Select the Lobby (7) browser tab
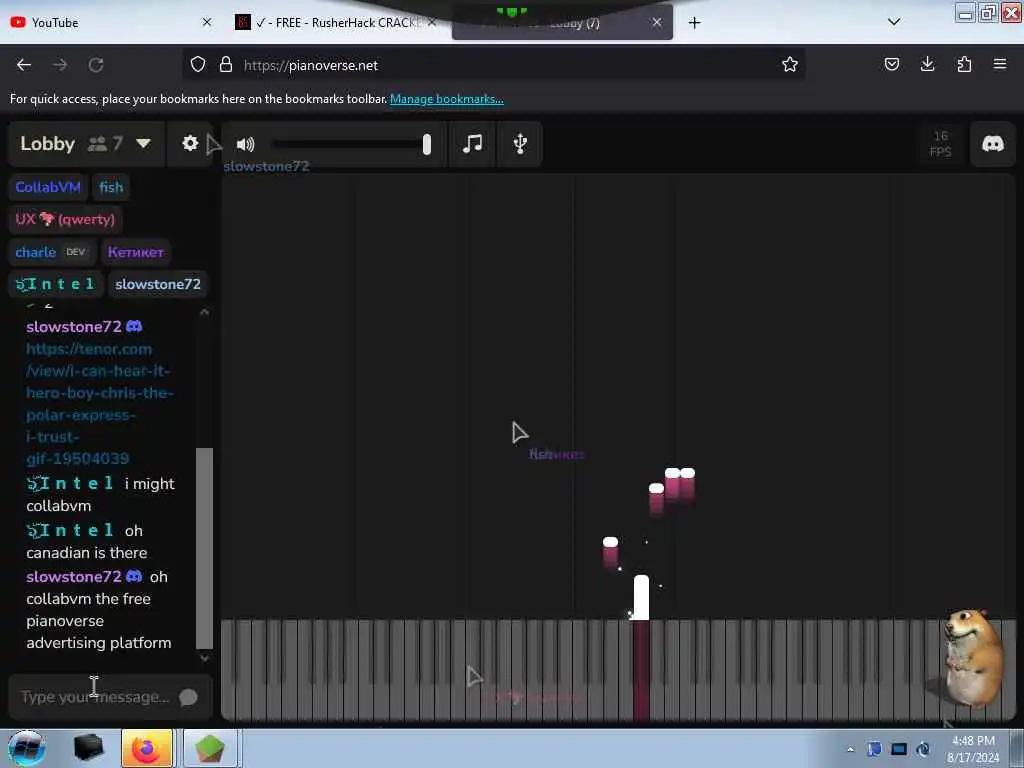This screenshot has height=768, width=1024. (562, 22)
